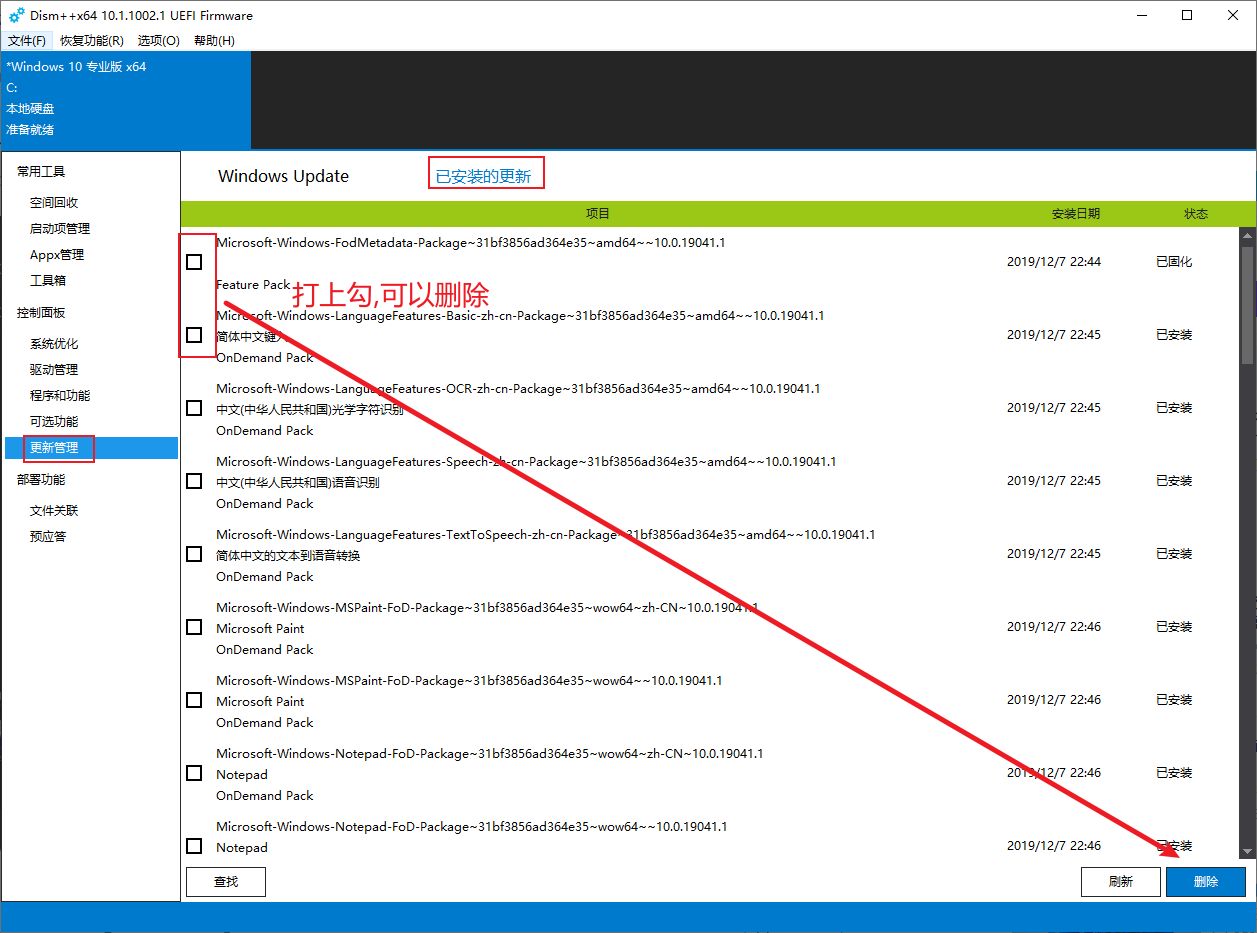Screen dimensions: 1257x933
Task: Open the 文件(F) menu
Action: (x=27, y=41)
